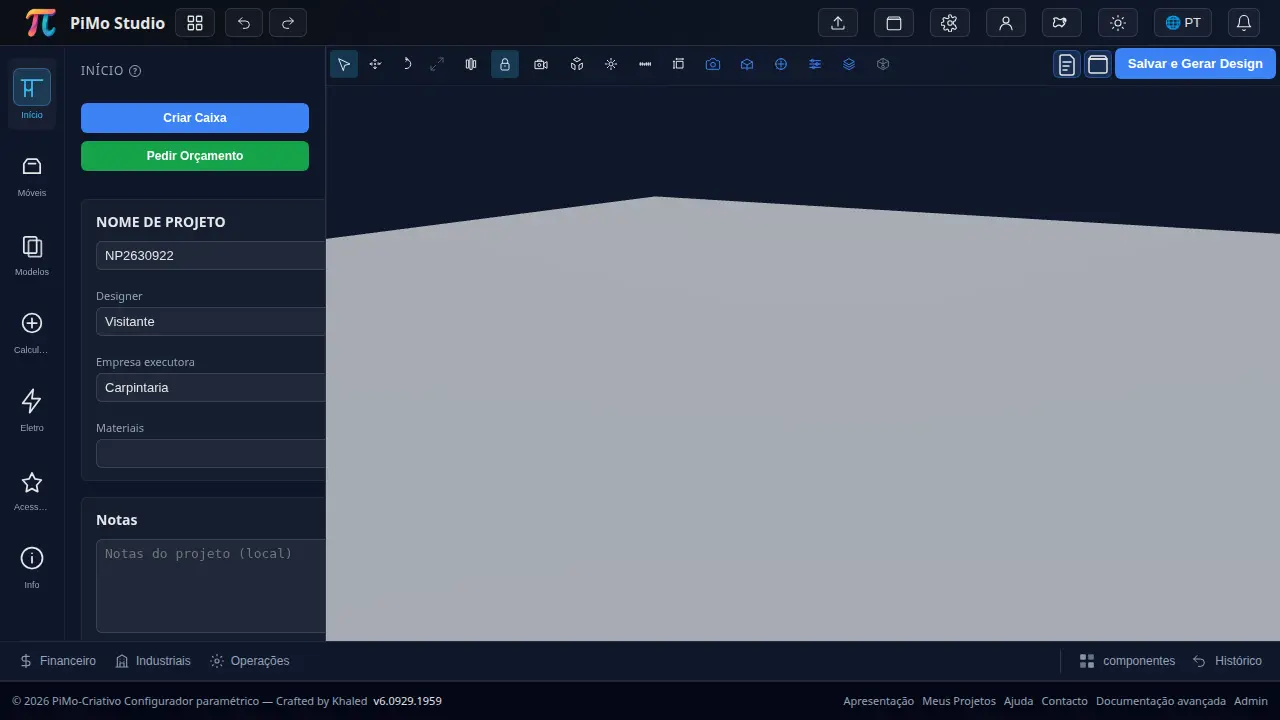Click the Criar Caixa button
The width and height of the screenshot is (1280, 720).
tap(195, 118)
